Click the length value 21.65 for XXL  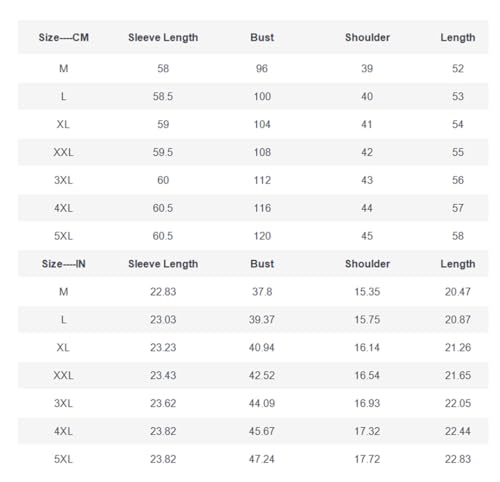(x=458, y=376)
